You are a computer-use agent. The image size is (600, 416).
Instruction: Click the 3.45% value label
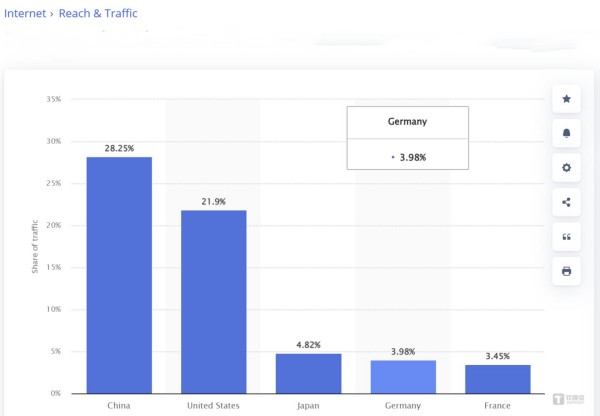tap(497, 356)
